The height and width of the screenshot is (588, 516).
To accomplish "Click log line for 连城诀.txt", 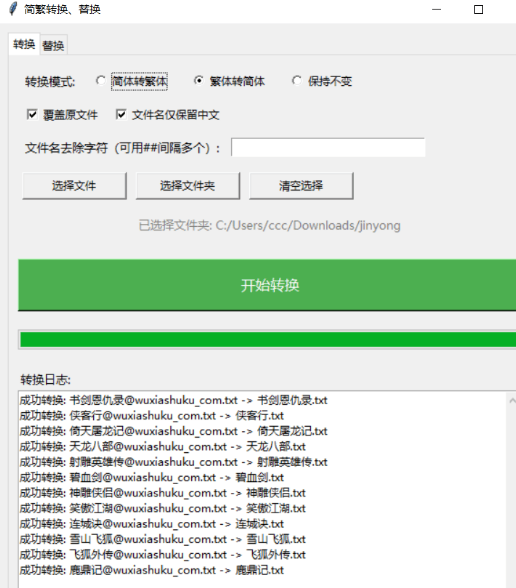I will coord(152,524).
